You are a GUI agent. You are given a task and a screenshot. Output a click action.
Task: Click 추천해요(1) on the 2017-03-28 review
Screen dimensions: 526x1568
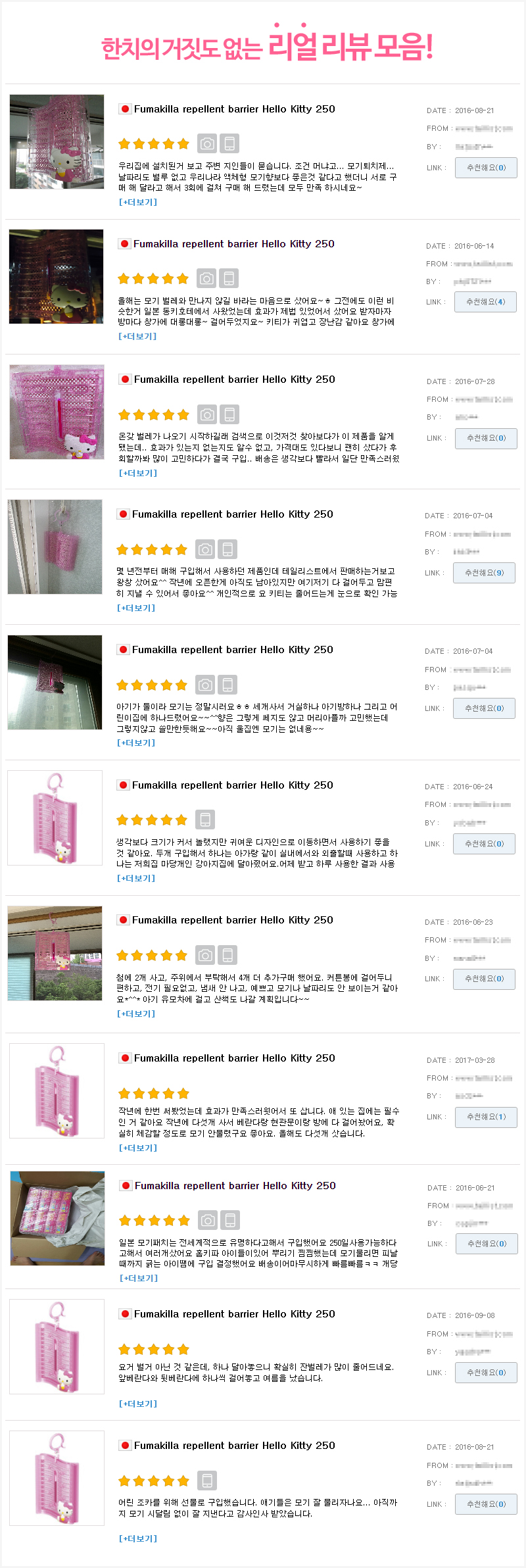point(486,1117)
